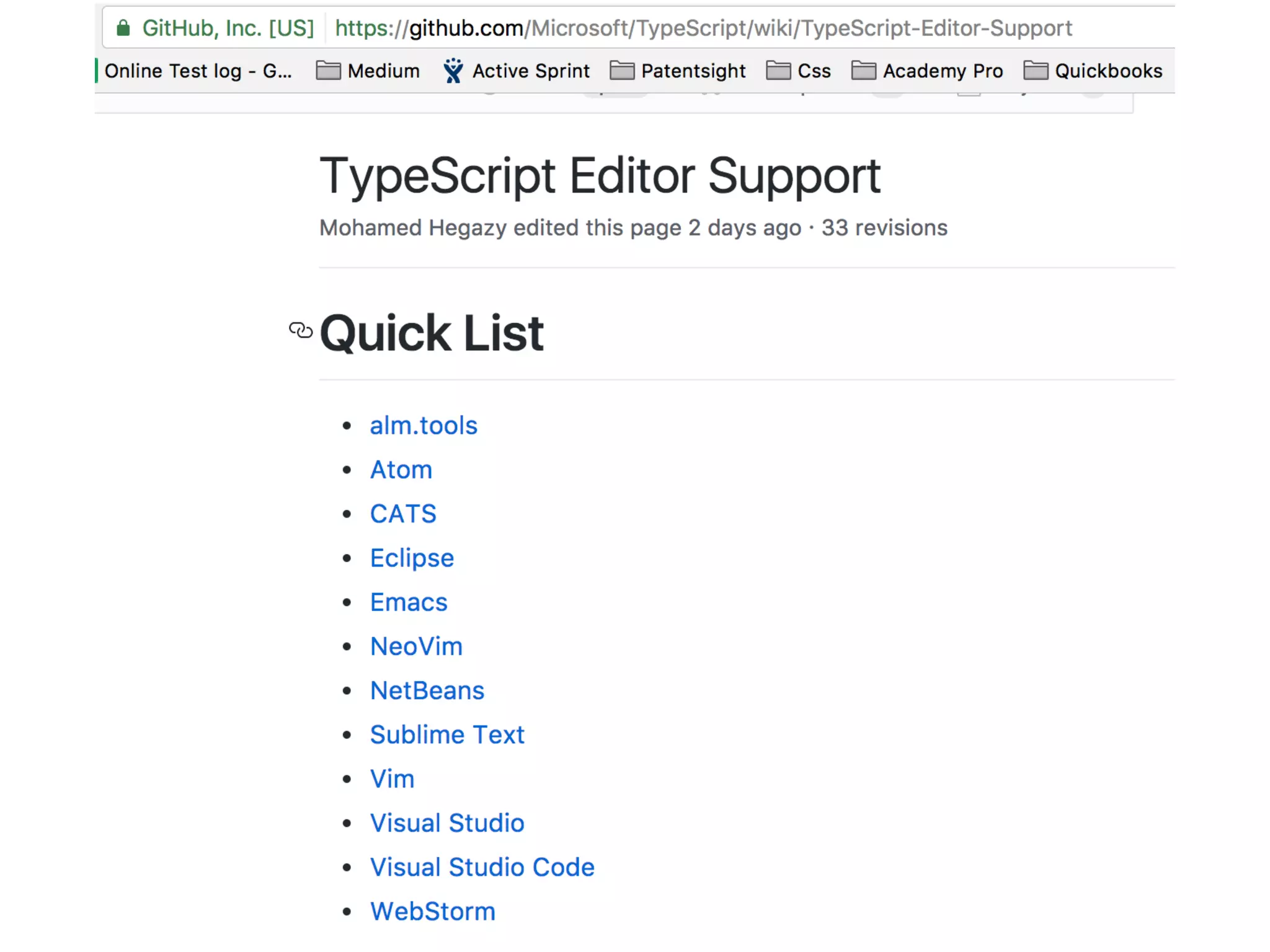Click the GitHub, Inc. [US] certificate label
Image resolution: width=1270 pixels, height=952 pixels.
pos(228,28)
